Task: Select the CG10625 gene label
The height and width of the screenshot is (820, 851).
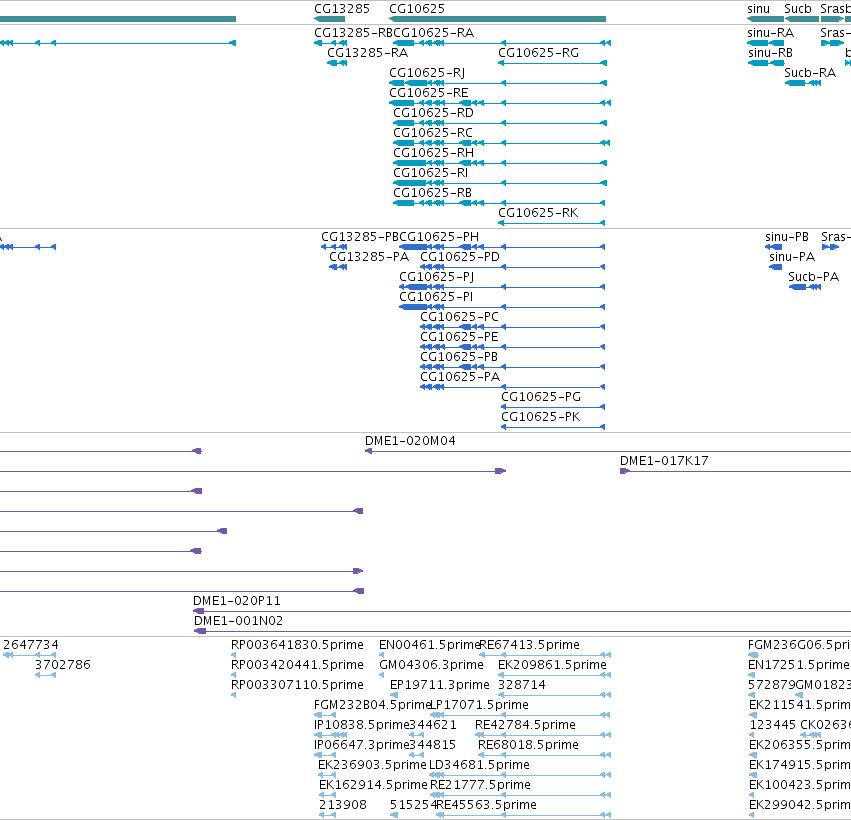Action: point(417,9)
